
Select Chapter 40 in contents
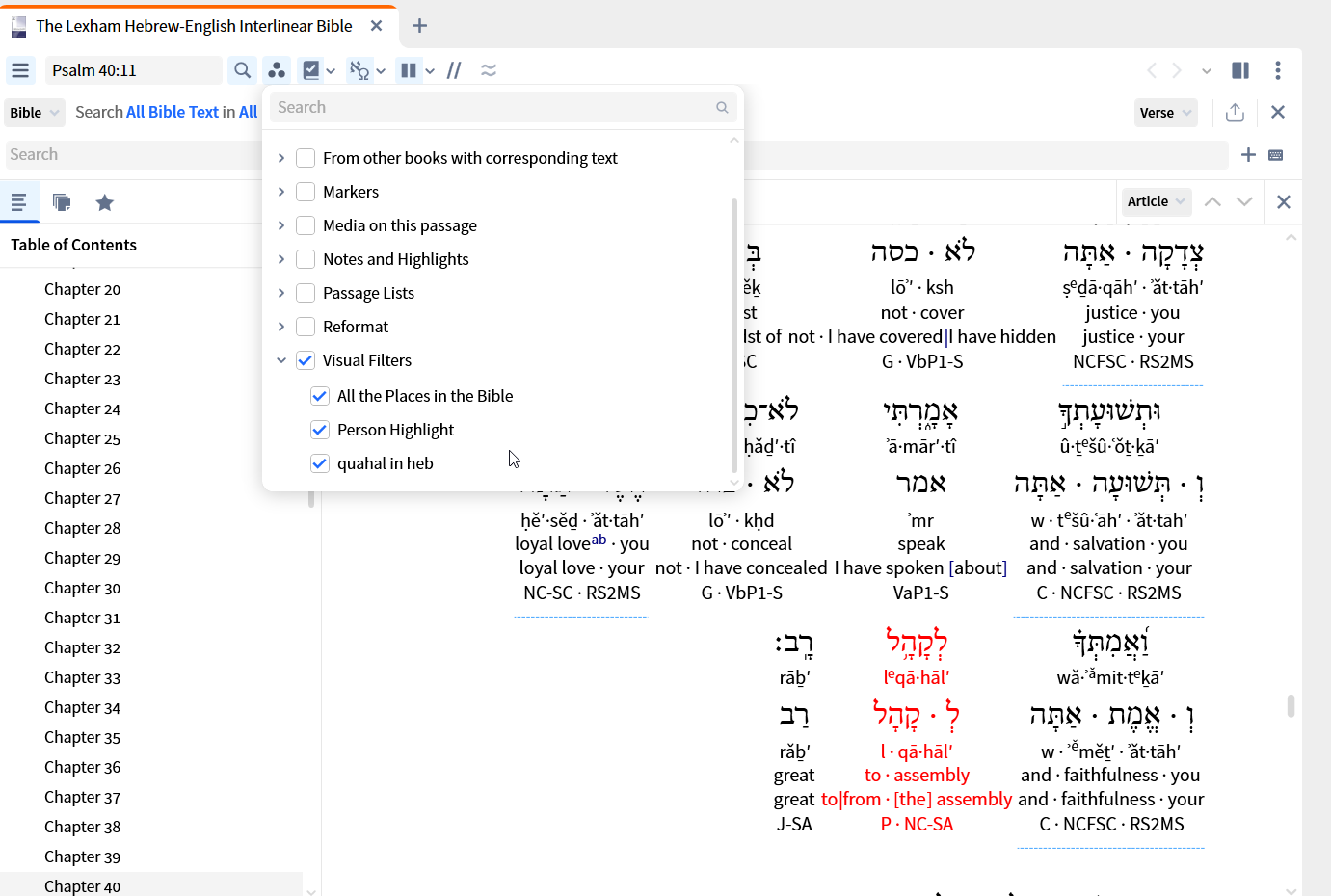(x=82, y=886)
